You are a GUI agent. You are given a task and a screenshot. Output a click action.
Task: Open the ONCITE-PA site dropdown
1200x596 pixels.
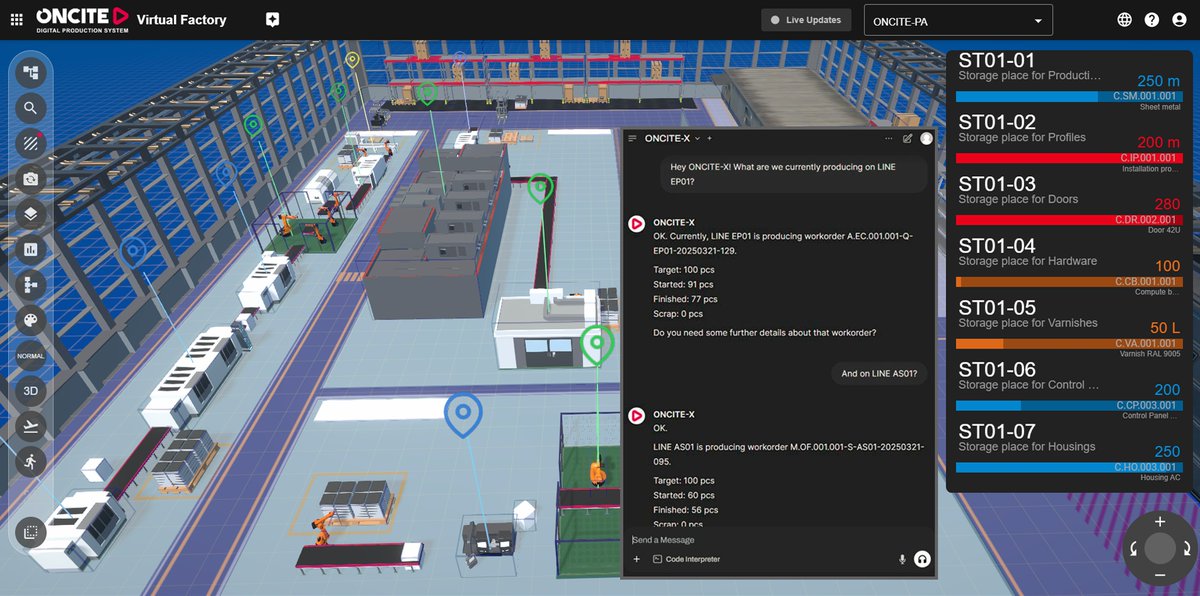[x=958, y=20]
